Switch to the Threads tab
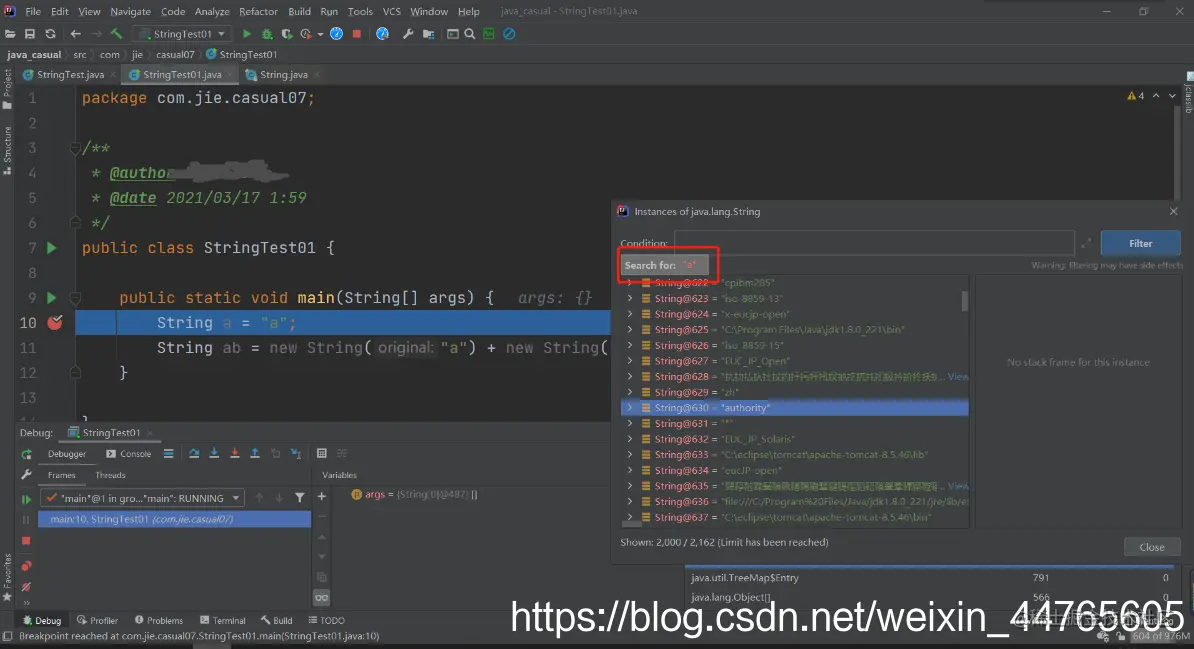The image size is (1194, 649). [110, 475]
